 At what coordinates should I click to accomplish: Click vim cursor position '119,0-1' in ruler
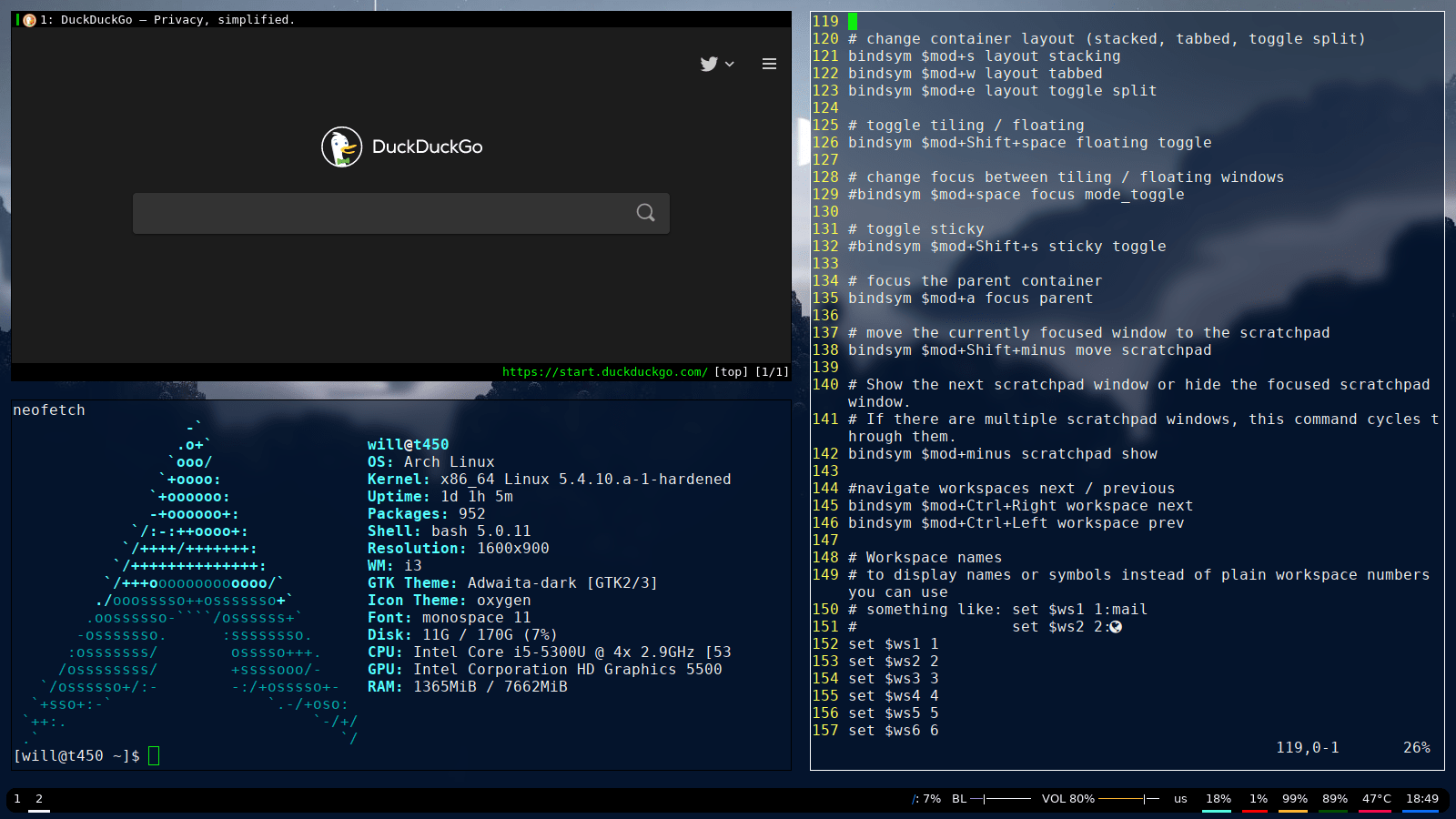pyautogui.click(x=1308, y=748)
